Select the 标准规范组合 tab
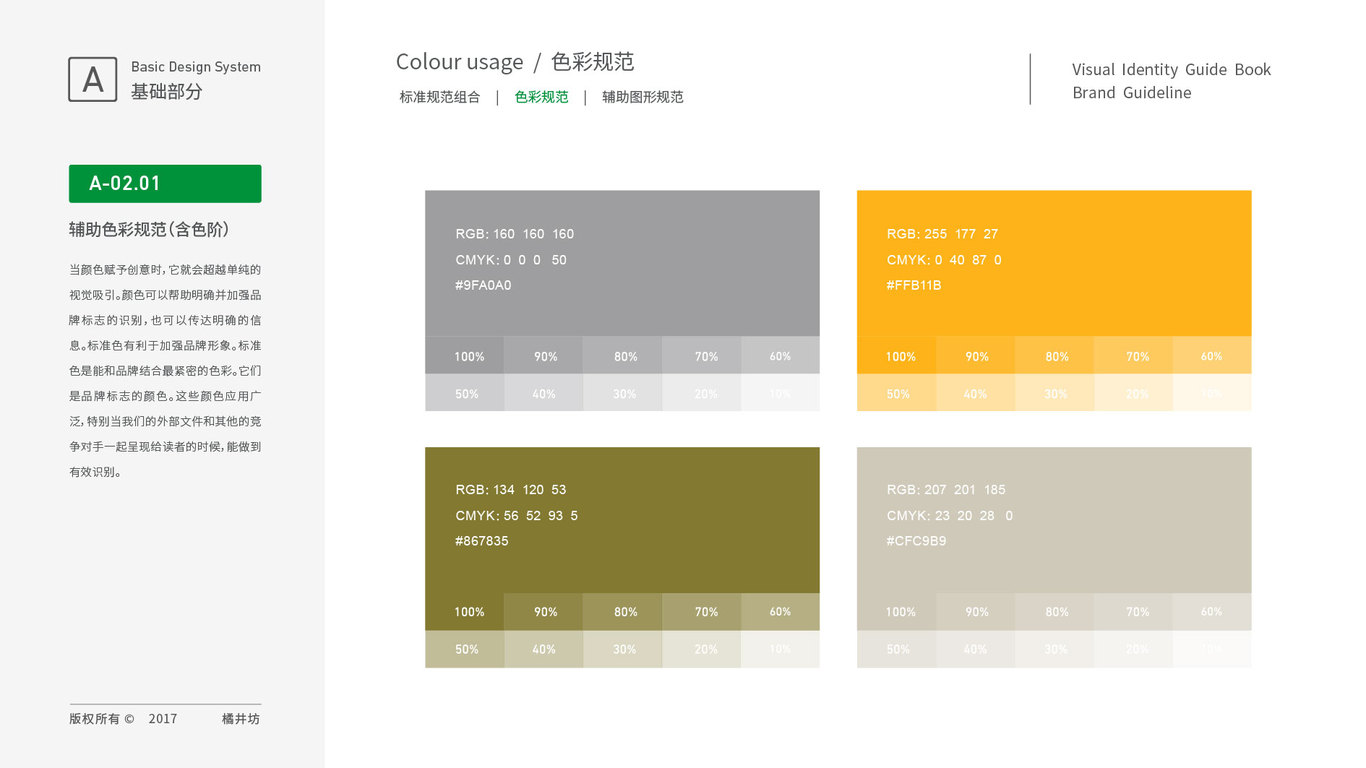 coord(440,97)
